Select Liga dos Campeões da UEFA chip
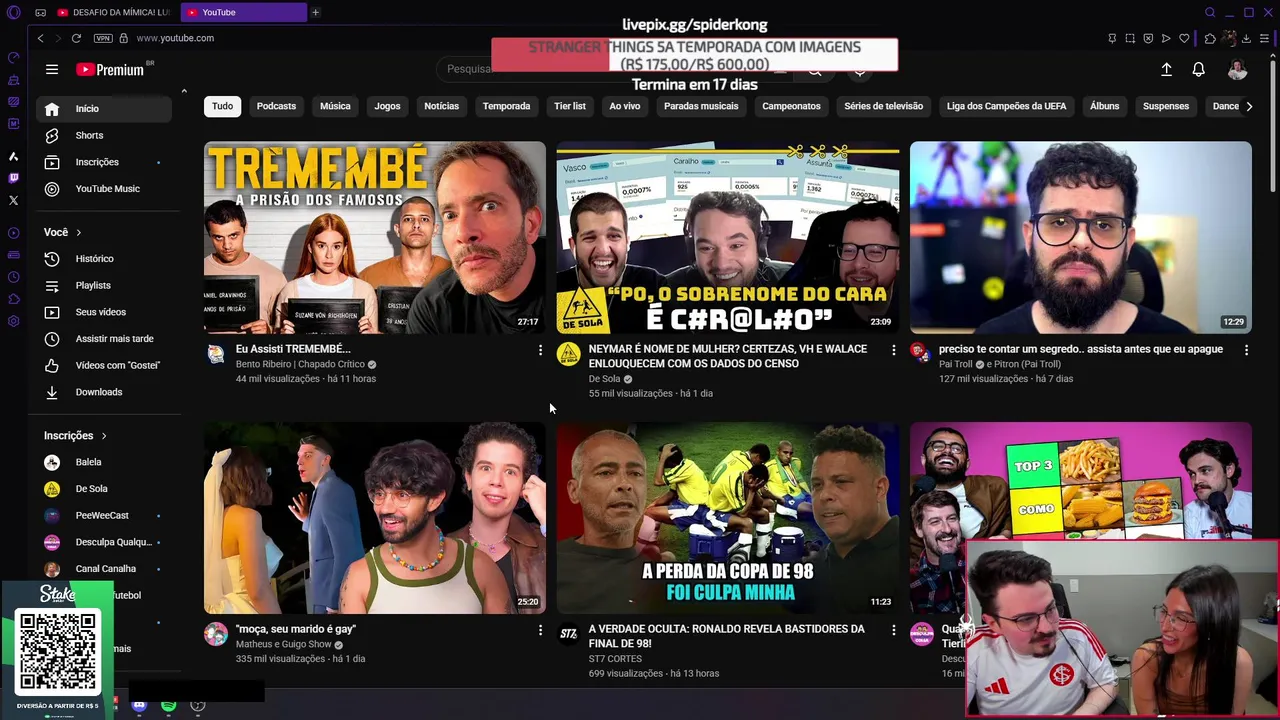The width and height of the screenshot is (1280, 720). point(1006,106)
